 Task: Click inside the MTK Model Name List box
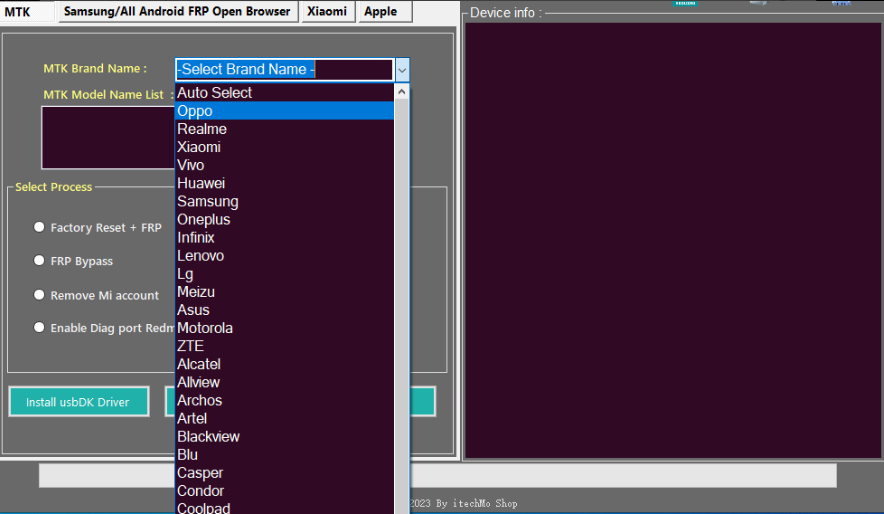click(x=108, y=138)
